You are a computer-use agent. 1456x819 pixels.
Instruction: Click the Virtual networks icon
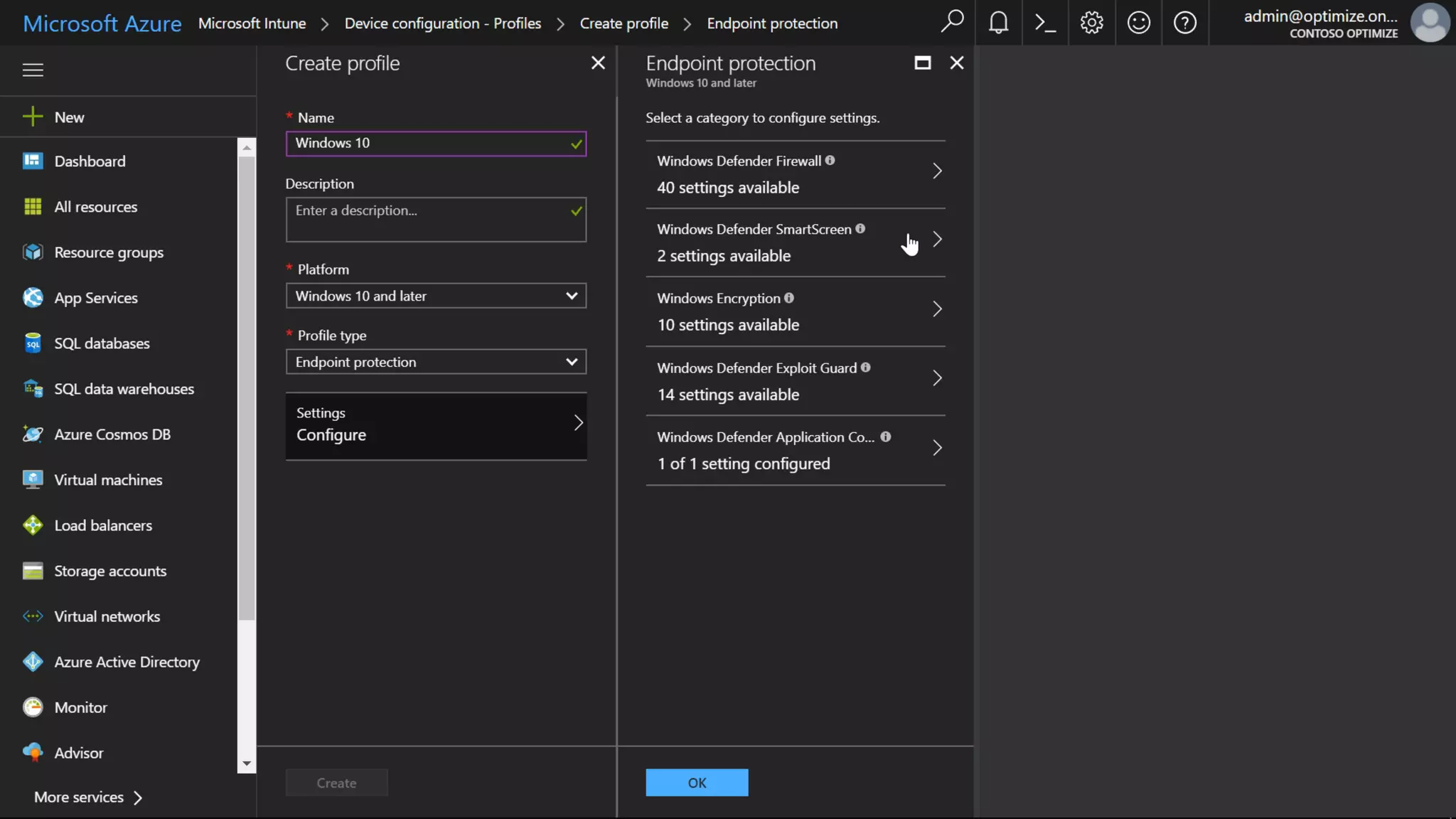(33, 616)
